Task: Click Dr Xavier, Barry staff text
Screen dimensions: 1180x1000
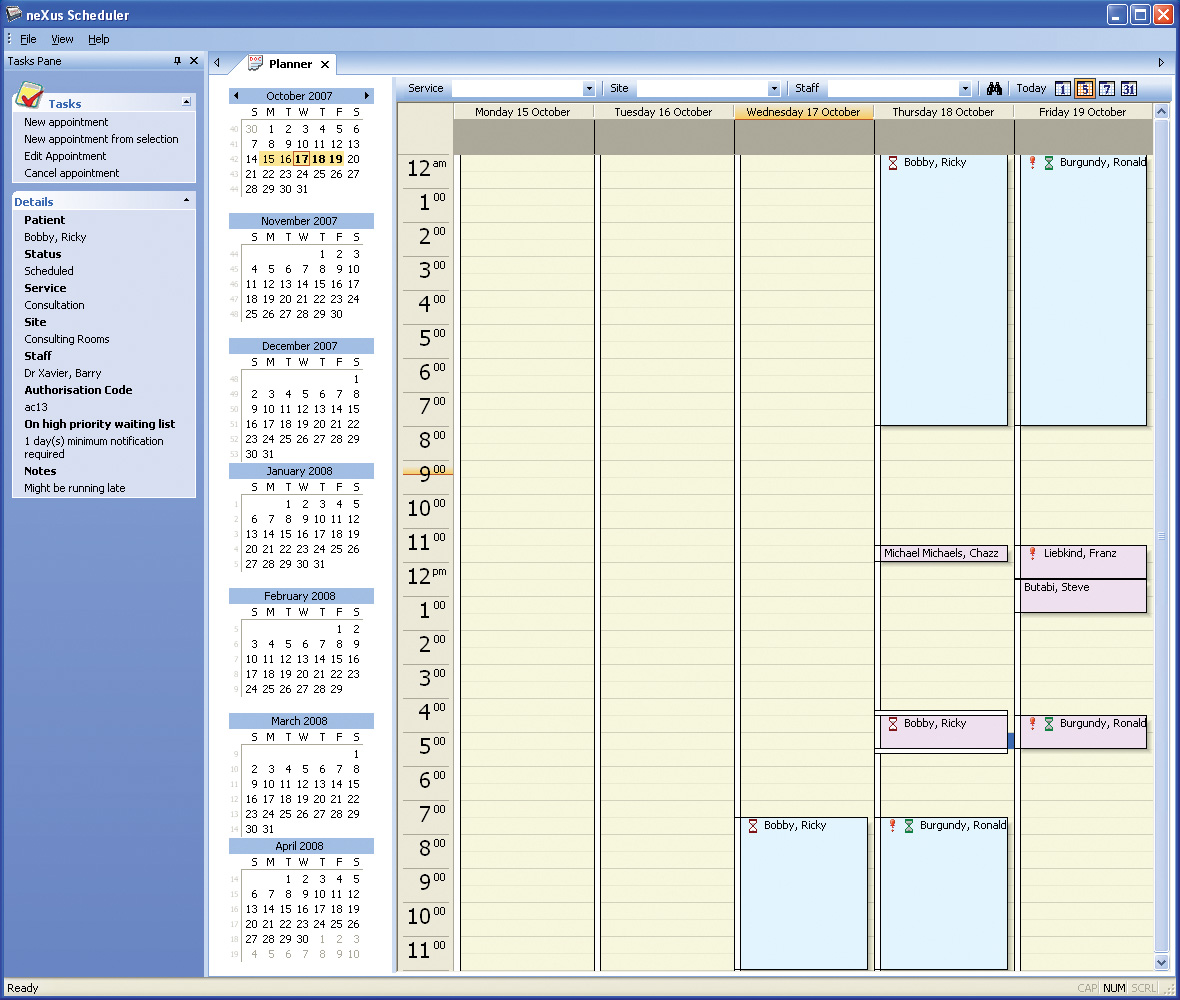Action: pos(62,373)
